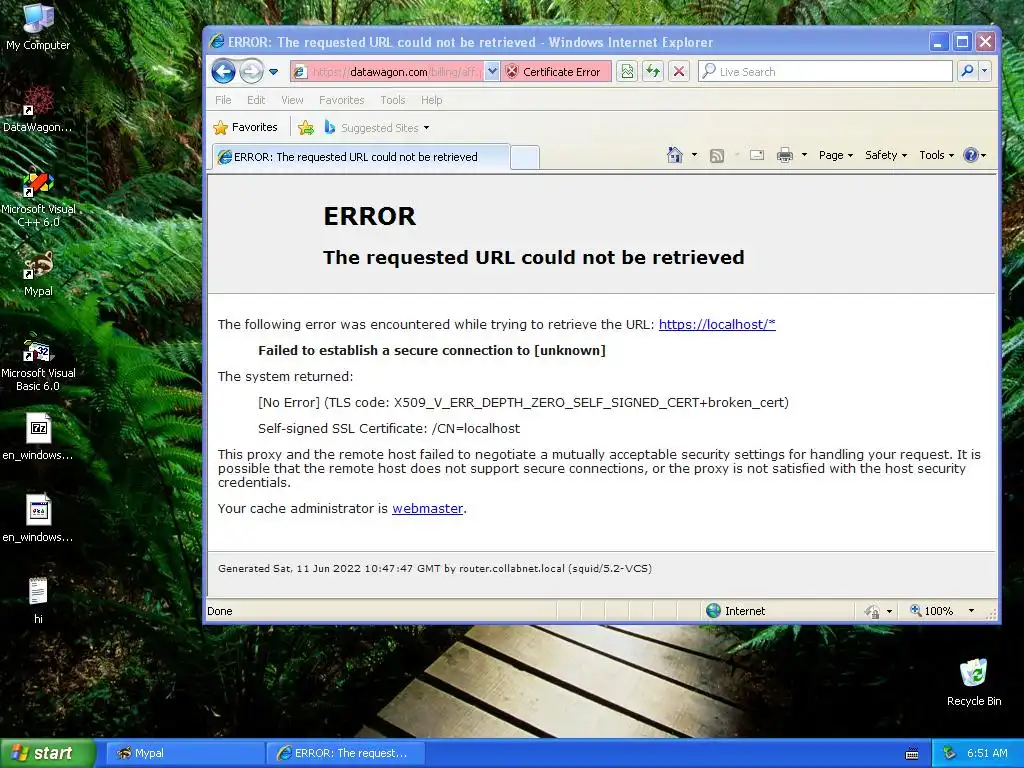Open the Favorites star button
Image resolution: width=1024 pixels, height=768 pixels.
[x=246, y=127]
